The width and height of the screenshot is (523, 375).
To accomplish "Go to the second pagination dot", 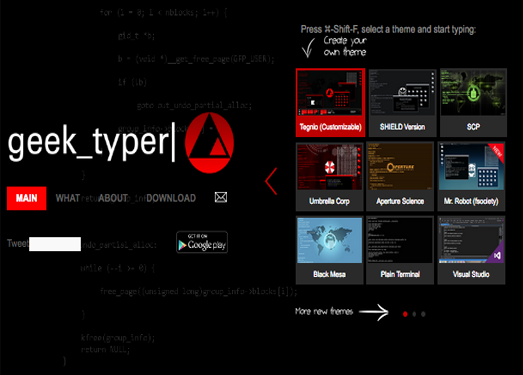I will click(x=414, y=314).
